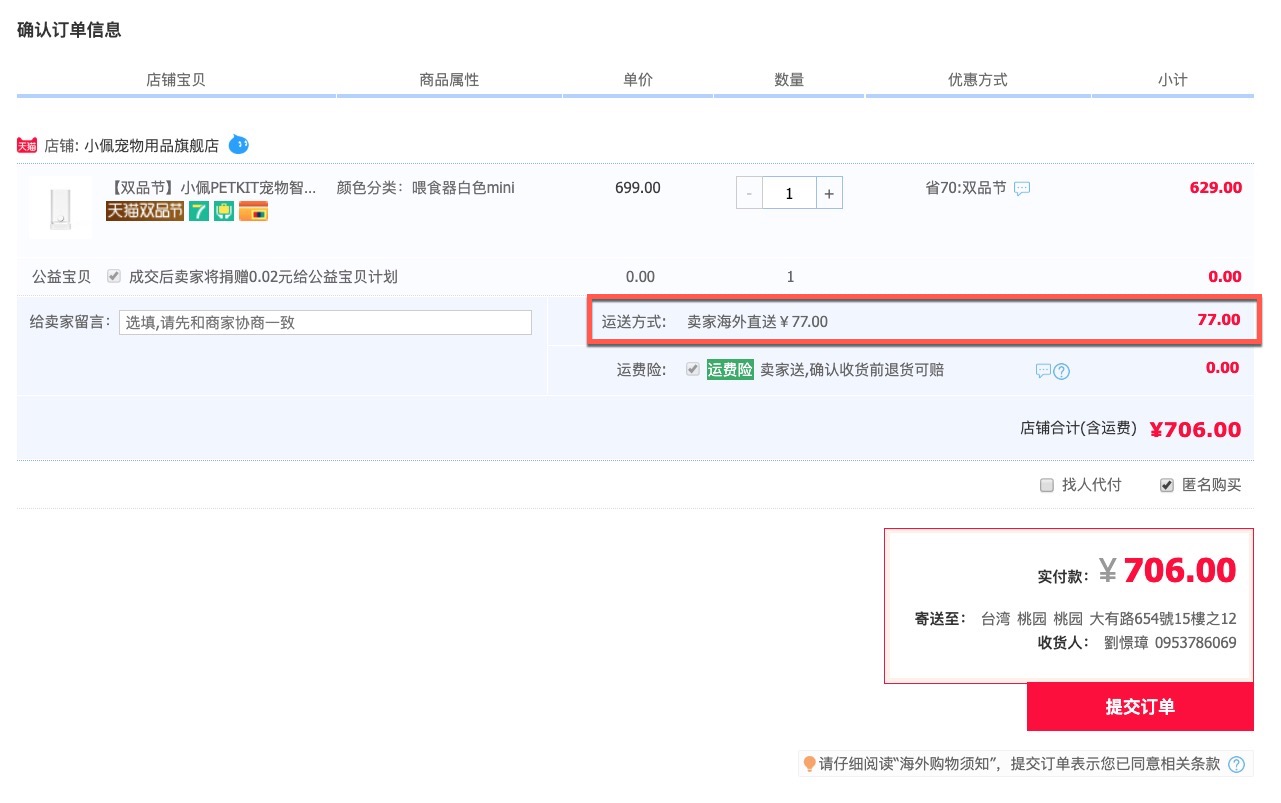The height and width of the screenshot is (803, 1281).
Task: Click the product thumbnail image
Action: click(60, 207)
